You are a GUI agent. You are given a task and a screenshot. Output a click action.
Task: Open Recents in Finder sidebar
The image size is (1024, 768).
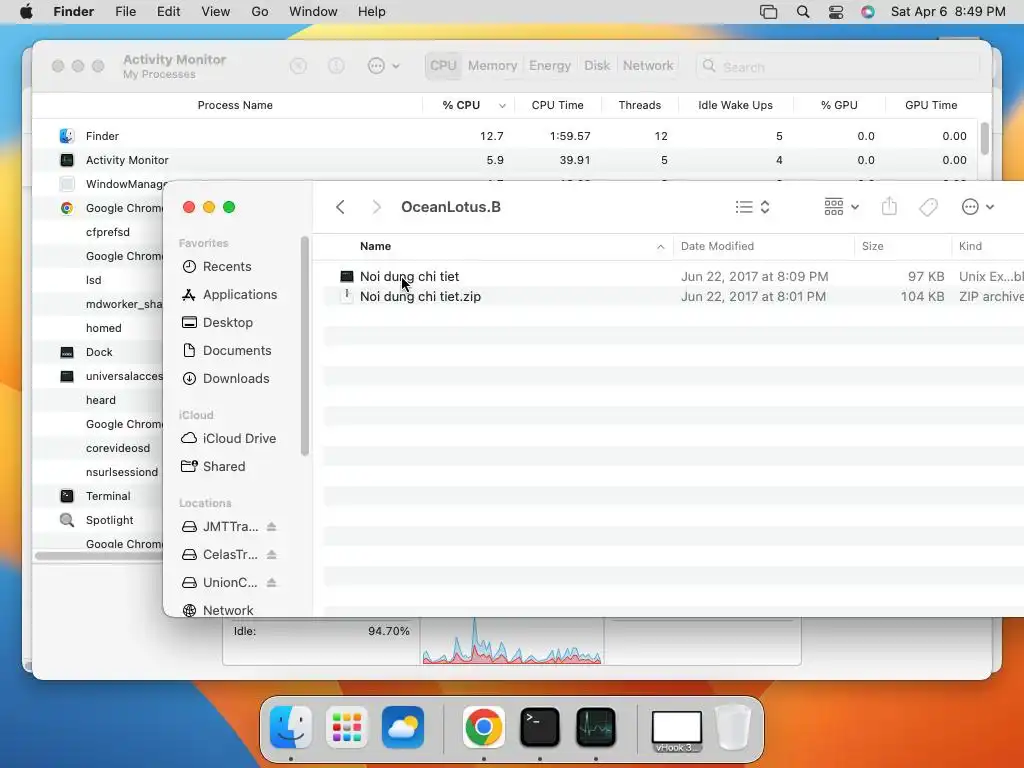coord(227,266)
